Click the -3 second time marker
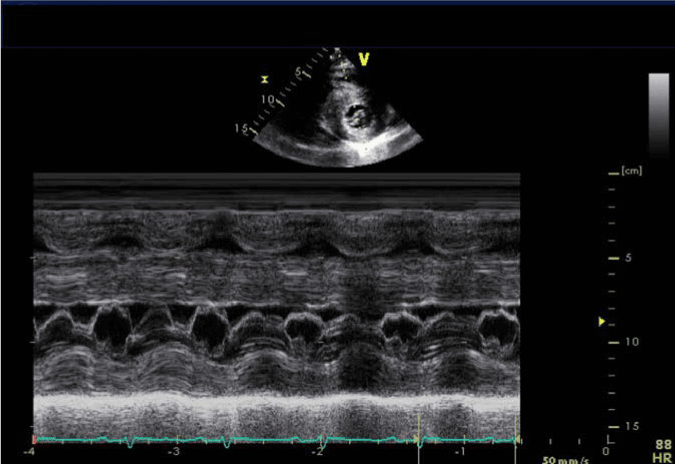Screen dimensions: 675x464 click(176, 452)
